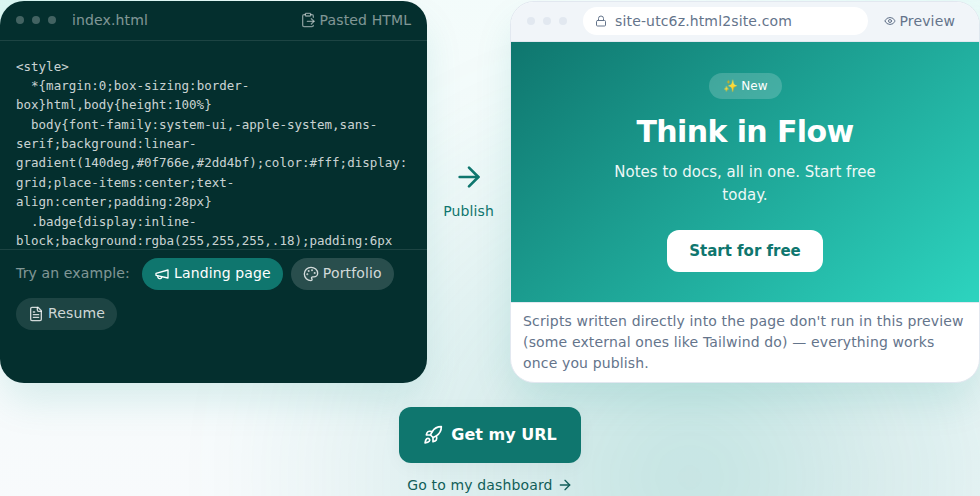Click the <style> line in the code
Viewport: 980px width, 496px height.
click(42, 67)
